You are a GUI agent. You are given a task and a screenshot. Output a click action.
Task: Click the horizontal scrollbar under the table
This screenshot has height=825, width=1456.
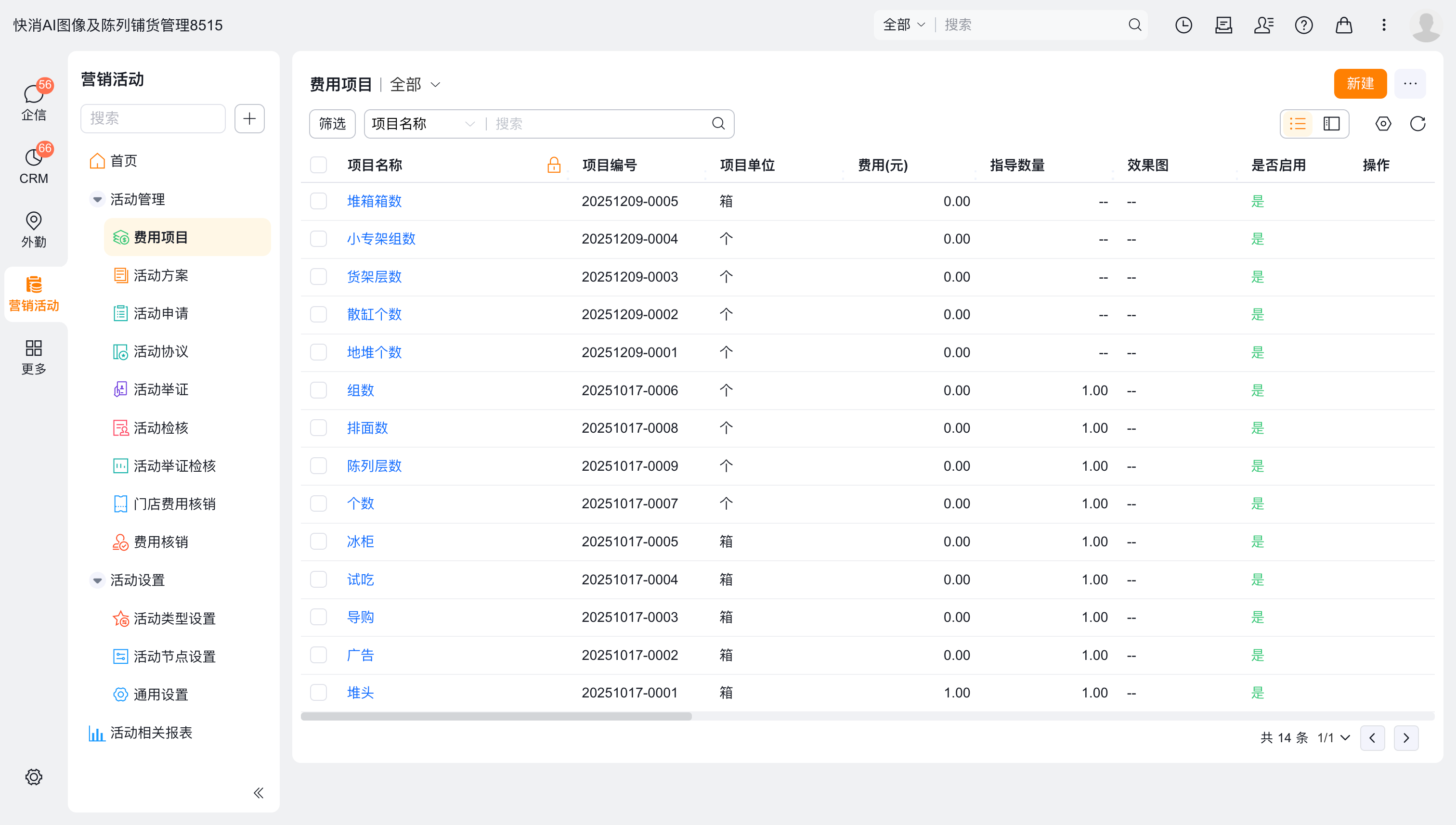click(496, 716)
